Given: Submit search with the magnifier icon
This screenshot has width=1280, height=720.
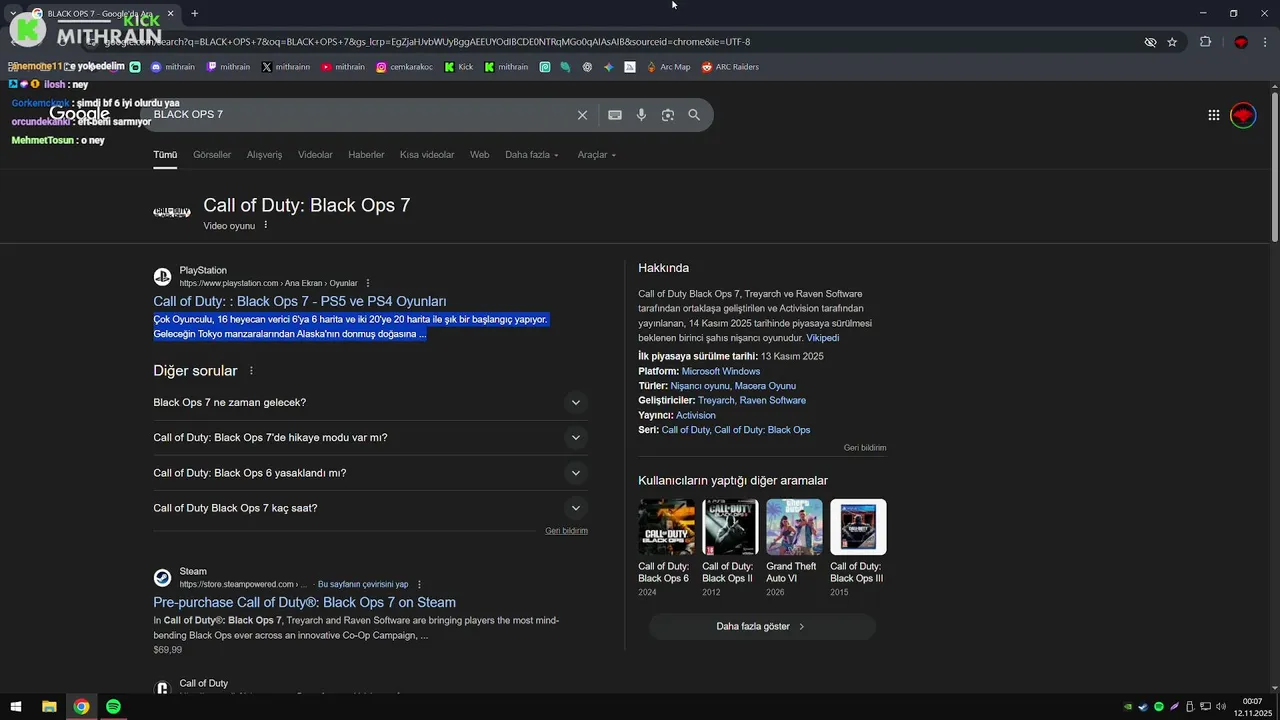Looking at the screenshot, I should click(694, 115).
